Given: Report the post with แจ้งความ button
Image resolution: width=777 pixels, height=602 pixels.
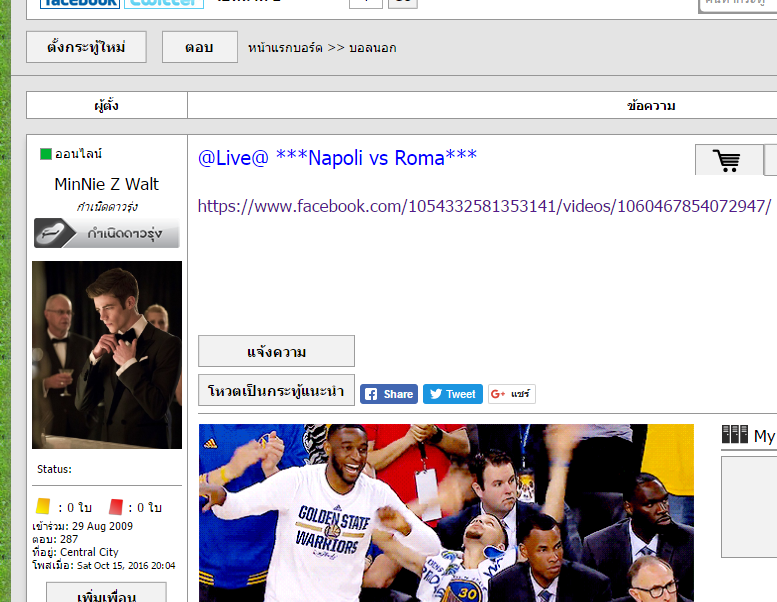Looking at the screenshot, I should [277, 351].
